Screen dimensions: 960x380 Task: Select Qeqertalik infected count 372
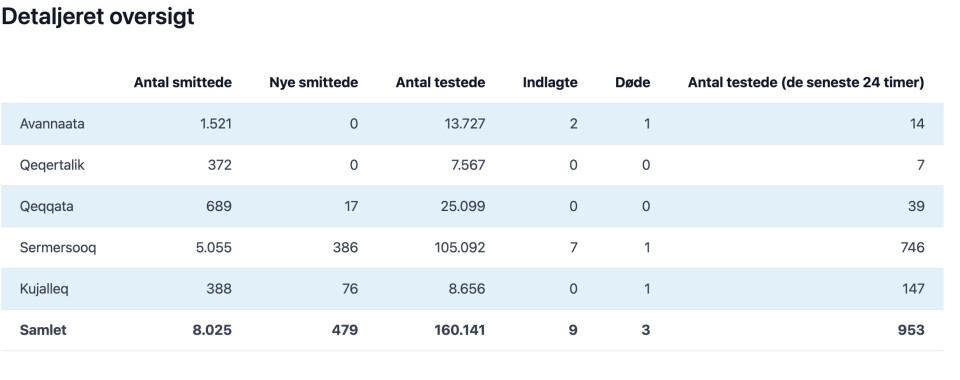tap(219, 165)
